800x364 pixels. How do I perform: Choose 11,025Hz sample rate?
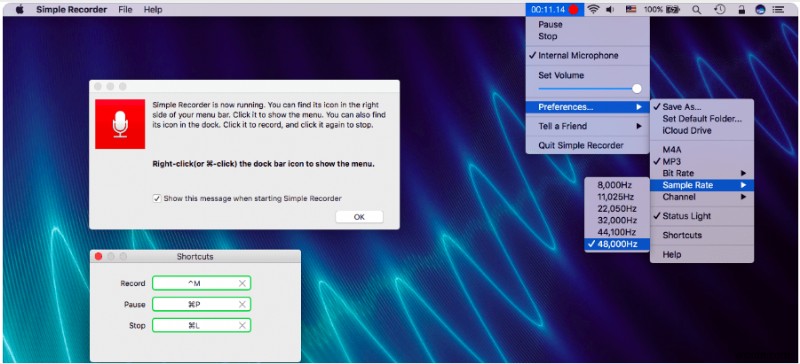617,197
